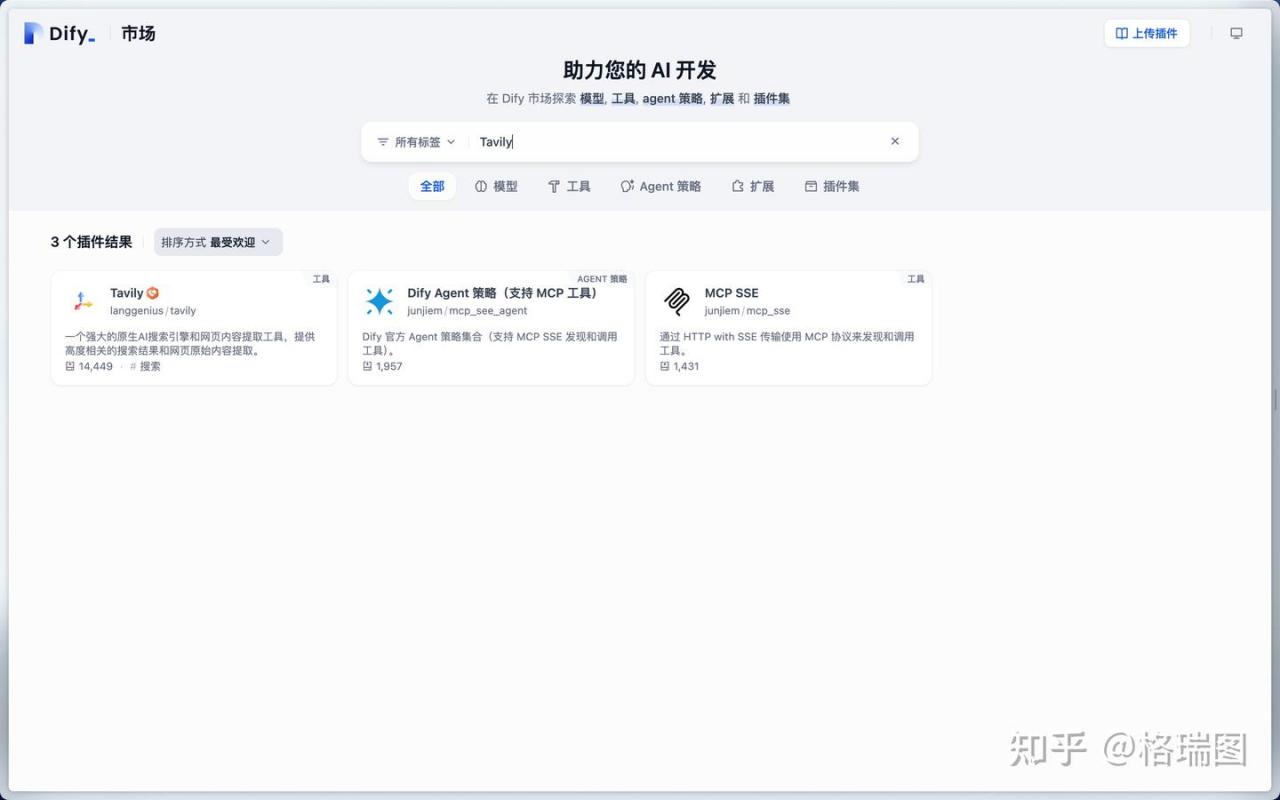This screenshot has height=800, width=1280.
Task: Click the Tavily plugin logo icon
Action: pos(83,301)
